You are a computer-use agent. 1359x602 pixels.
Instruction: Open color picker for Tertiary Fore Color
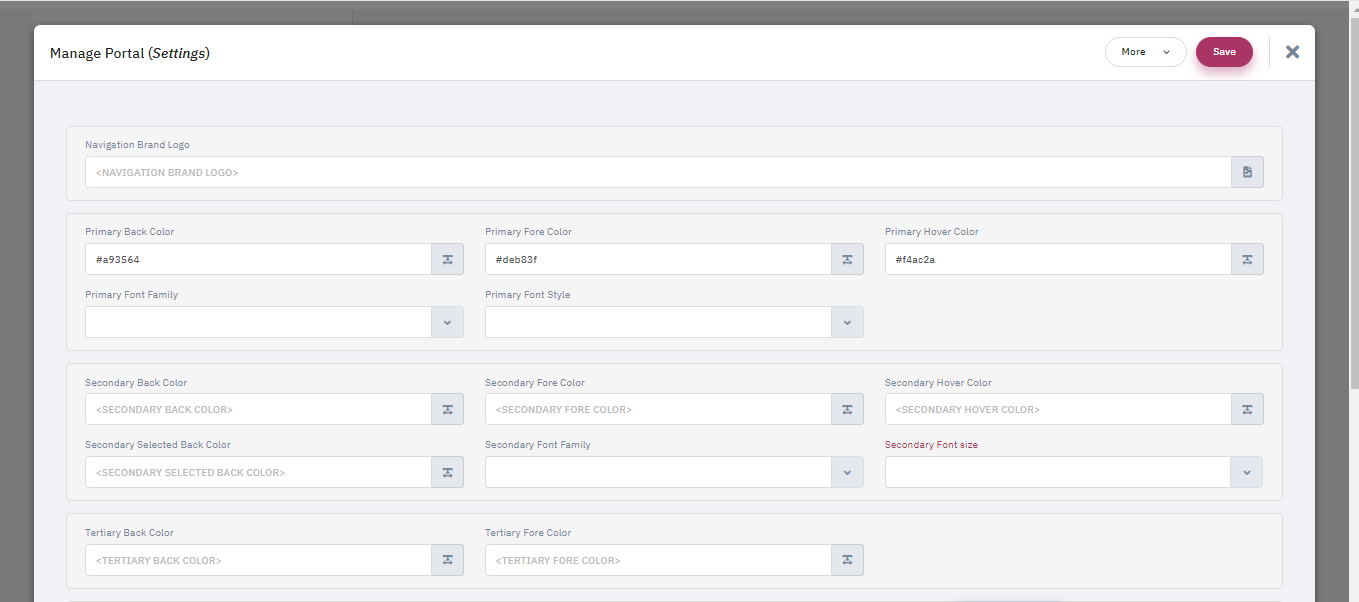847,560
